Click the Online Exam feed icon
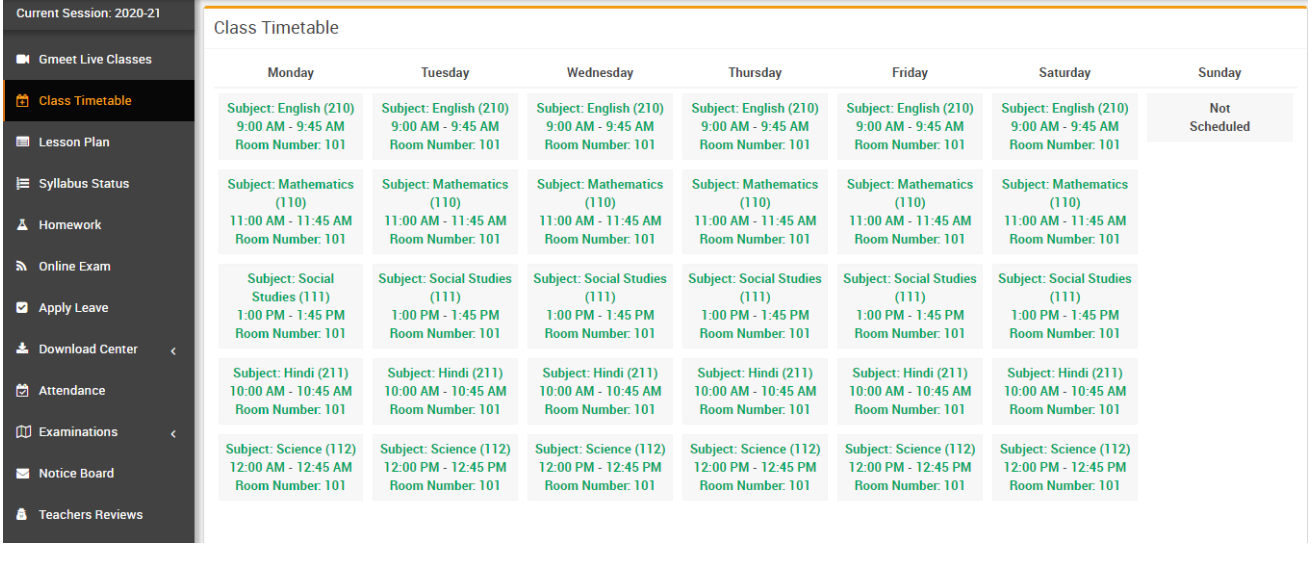This screenshot has width=1312, height=569. click(23, 267)
